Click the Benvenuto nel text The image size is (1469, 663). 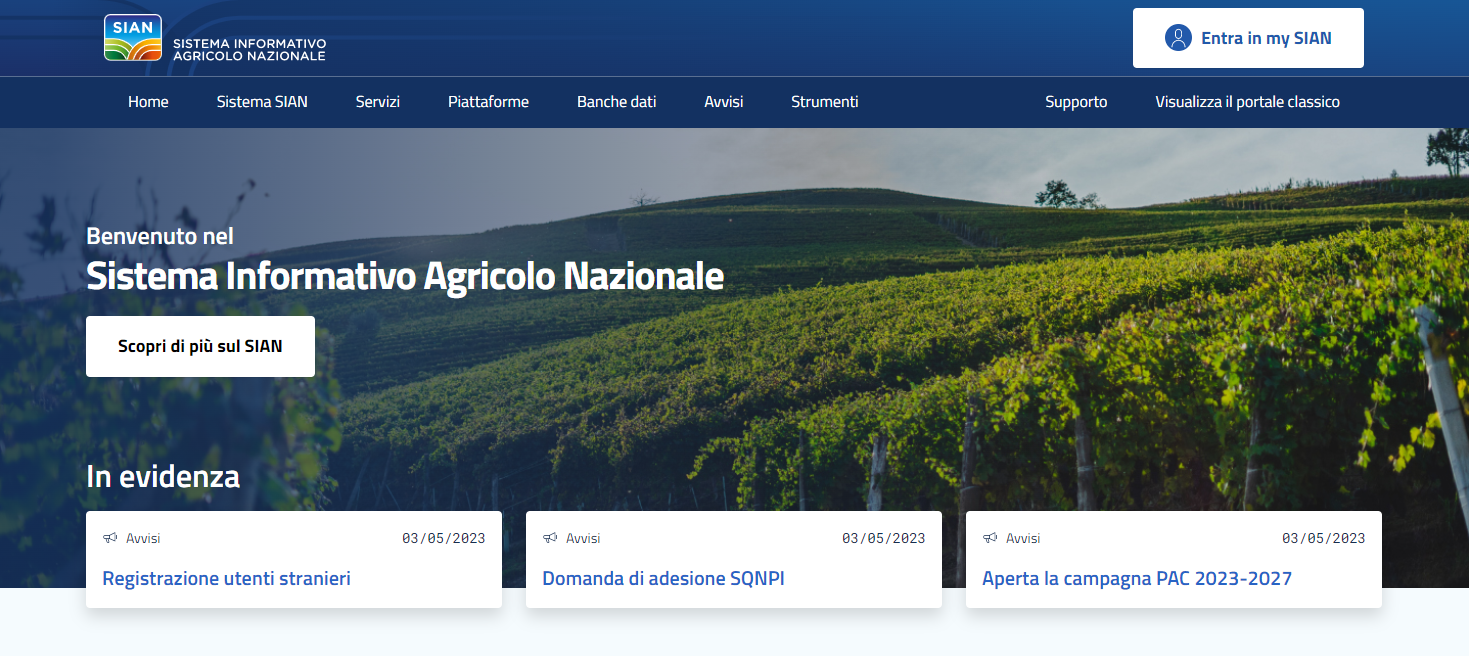tap(160, 237)
